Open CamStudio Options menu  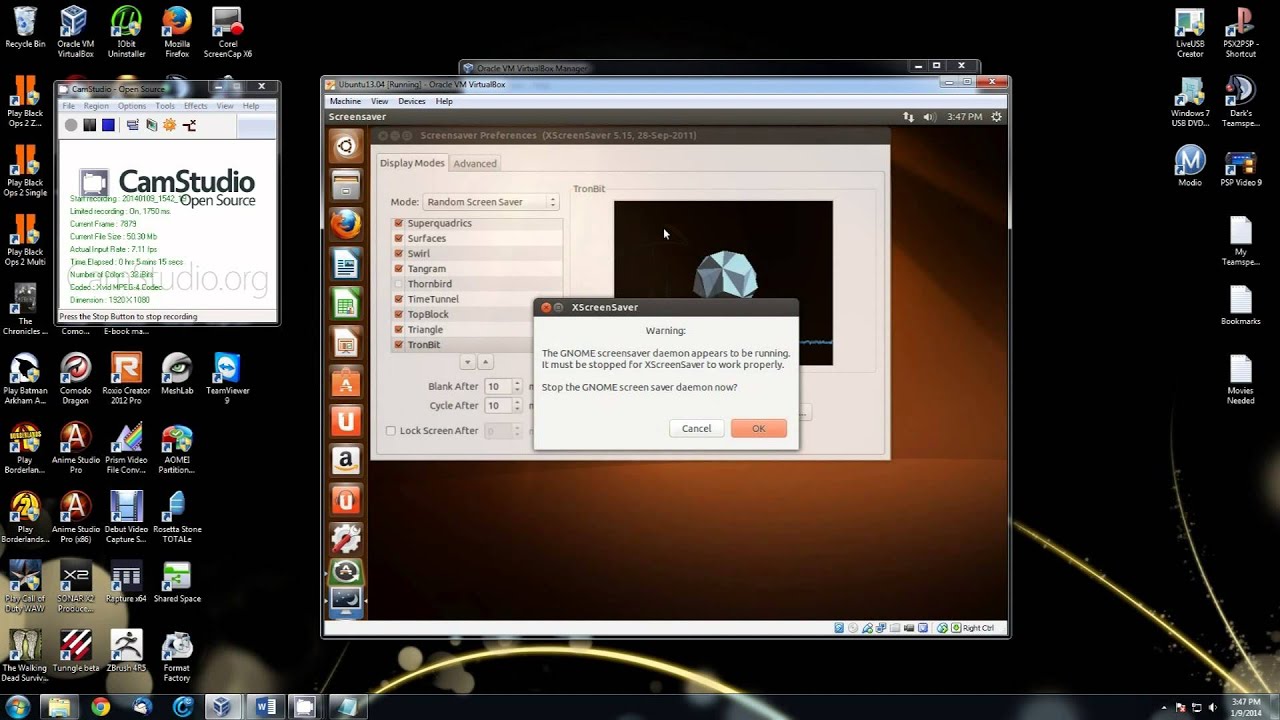(132, 106)
